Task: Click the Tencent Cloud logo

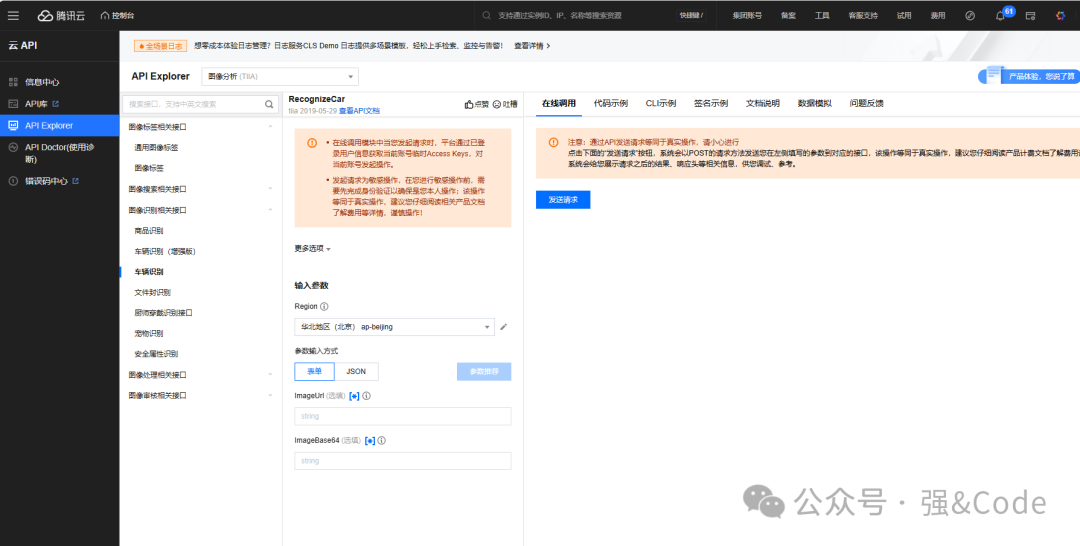Action: (61, 15)
